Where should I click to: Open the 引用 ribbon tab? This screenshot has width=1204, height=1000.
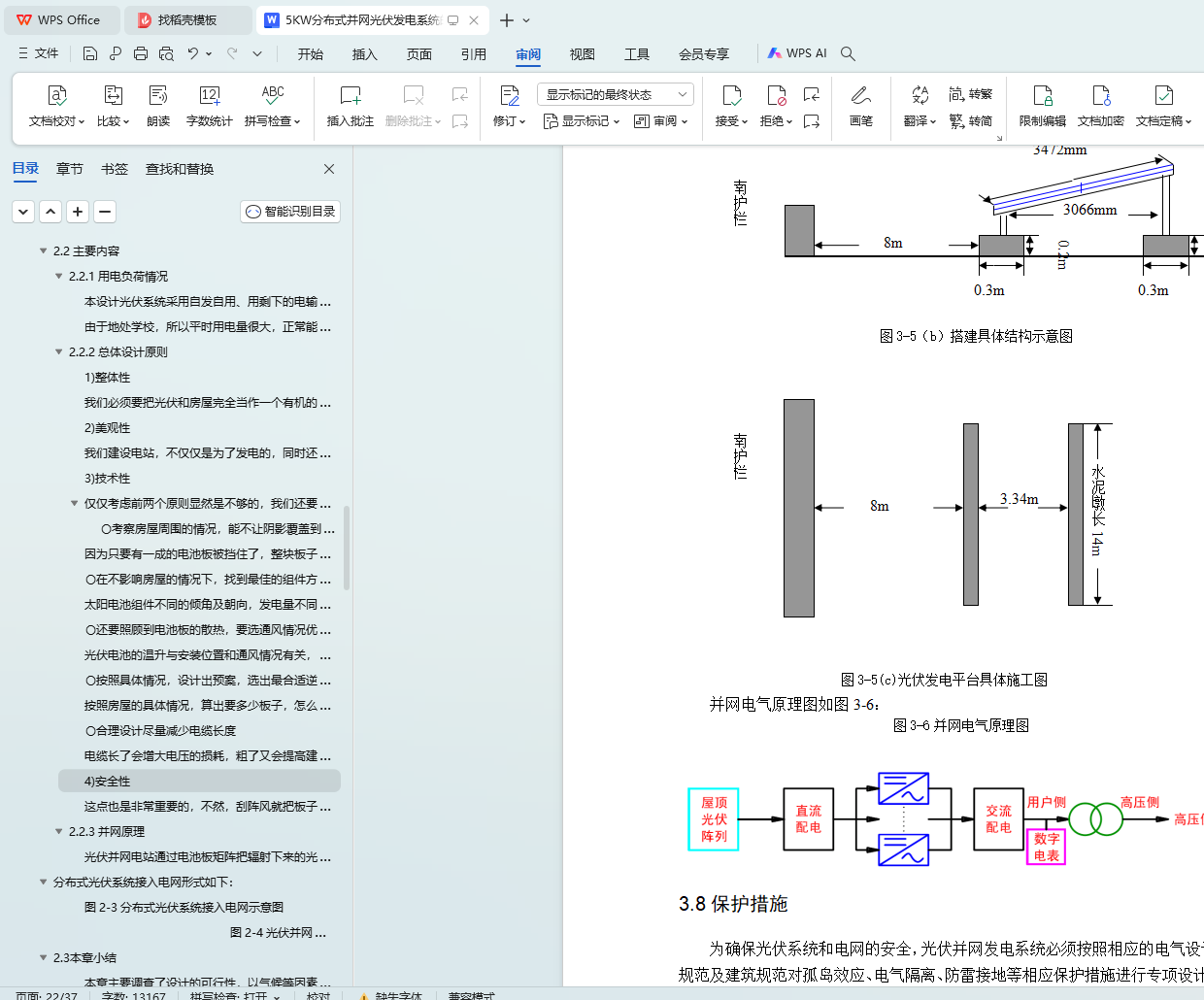(x=474, y=53)
